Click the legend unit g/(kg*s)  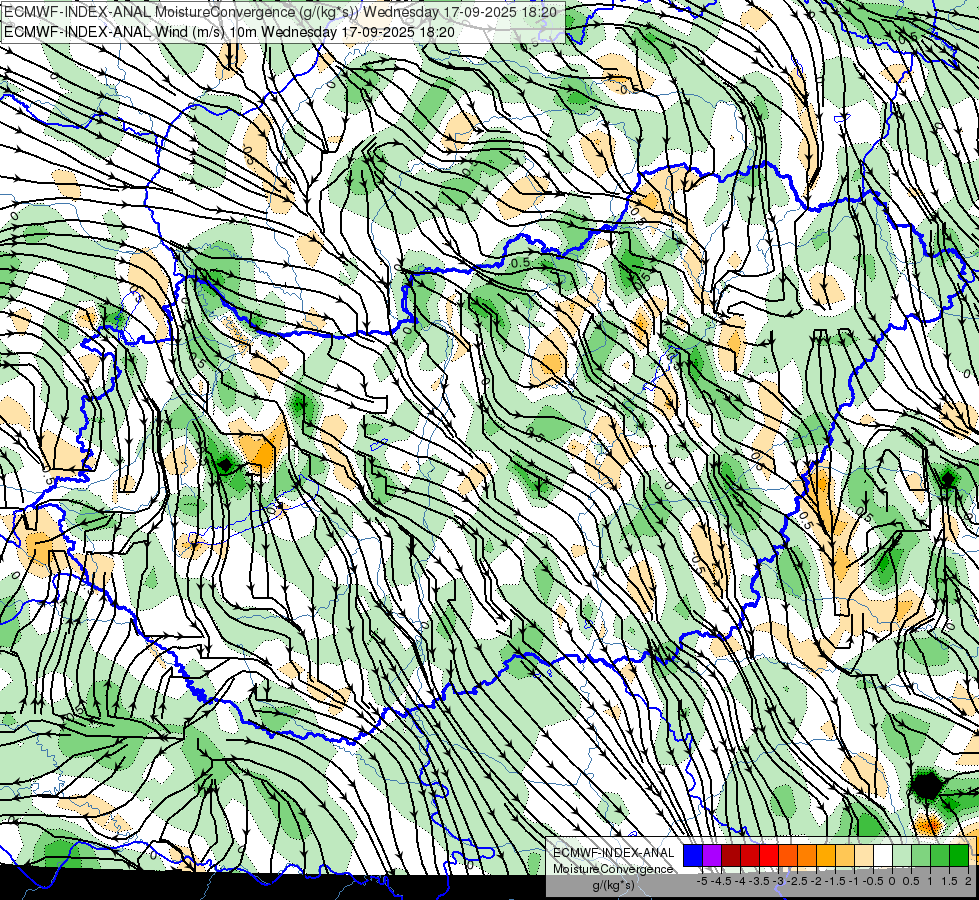point(613,886)
